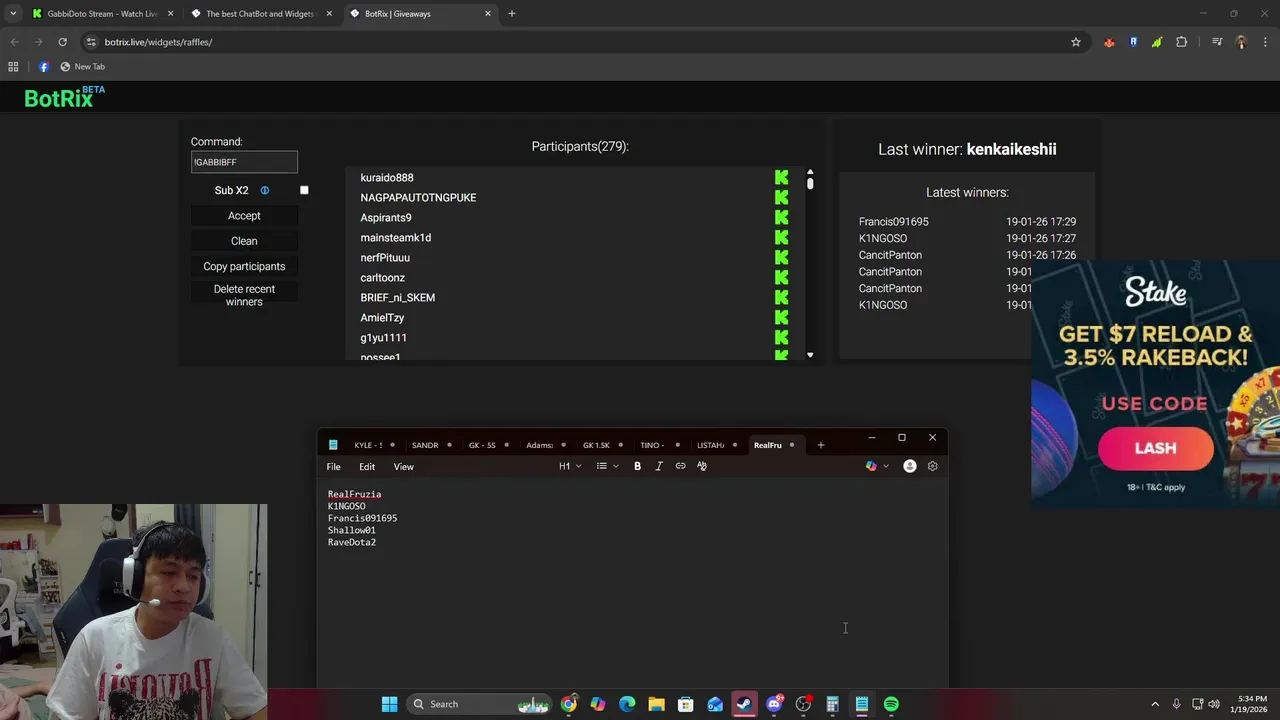Open Notepad Edit menu
The width and height of the screenshot is (1280, 720).
pos(367,467)
